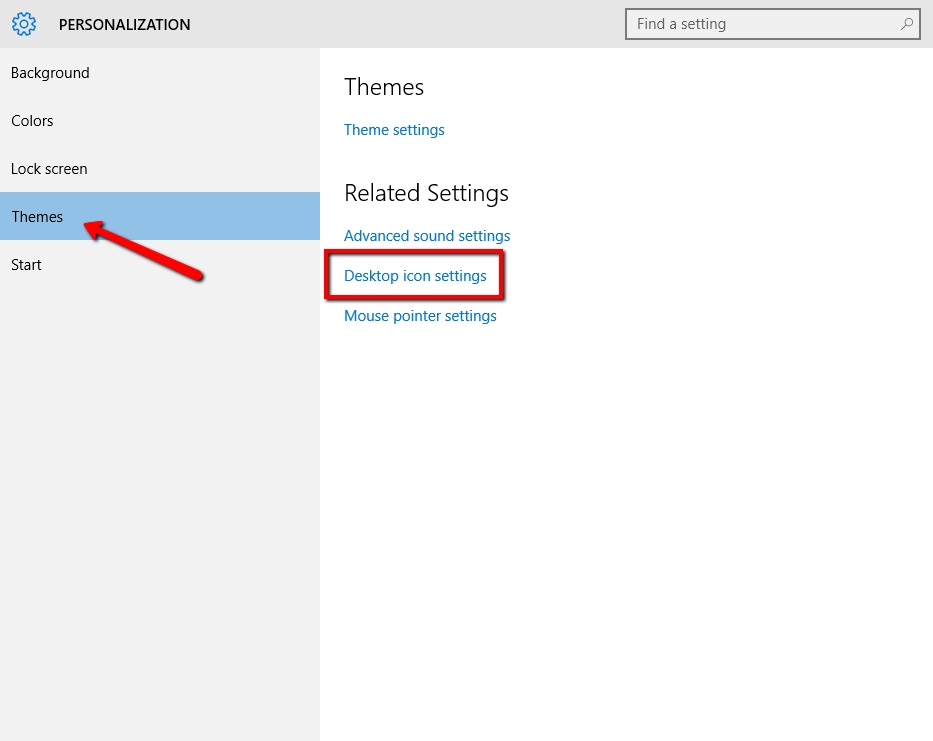Go to the Colors section

pyautogui.click(x=159, y=121)
